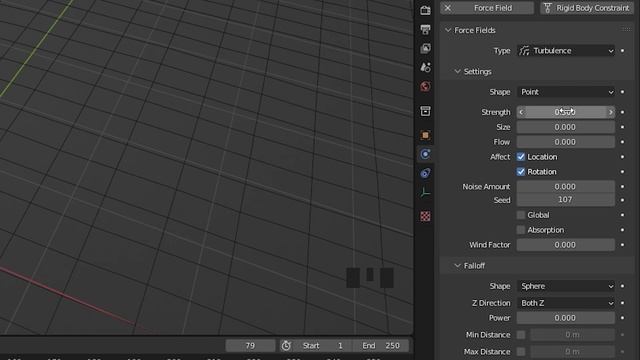Open the Scene properties icon
This screenshot has height=360, width=640.
click(425, 67)
